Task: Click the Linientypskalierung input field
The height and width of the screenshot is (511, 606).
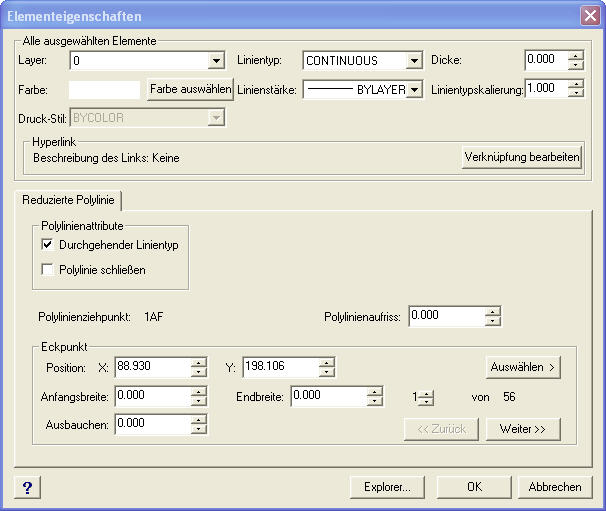Action: (546, 89)
